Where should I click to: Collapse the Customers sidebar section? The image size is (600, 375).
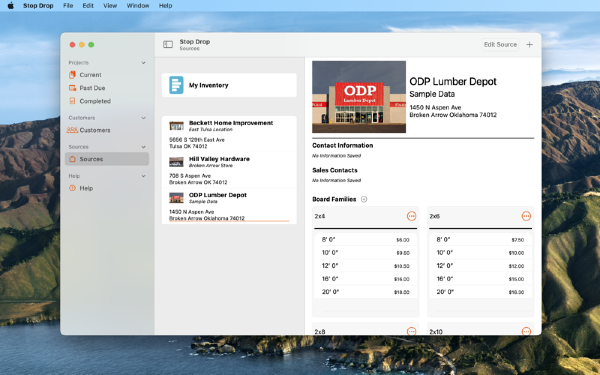[143, 117]
